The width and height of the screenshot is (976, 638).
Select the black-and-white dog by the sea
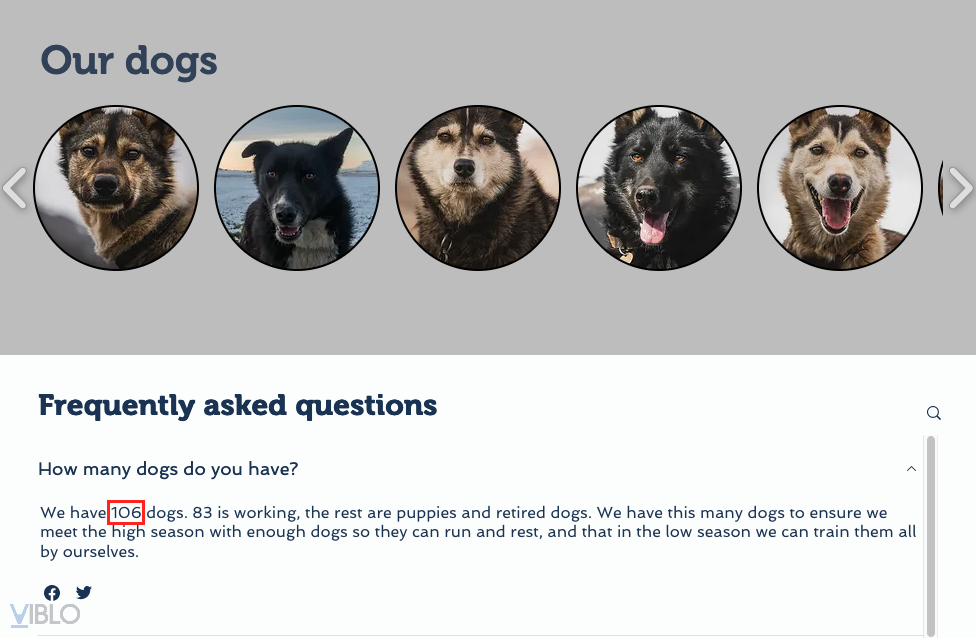click(x=297, y=188)
